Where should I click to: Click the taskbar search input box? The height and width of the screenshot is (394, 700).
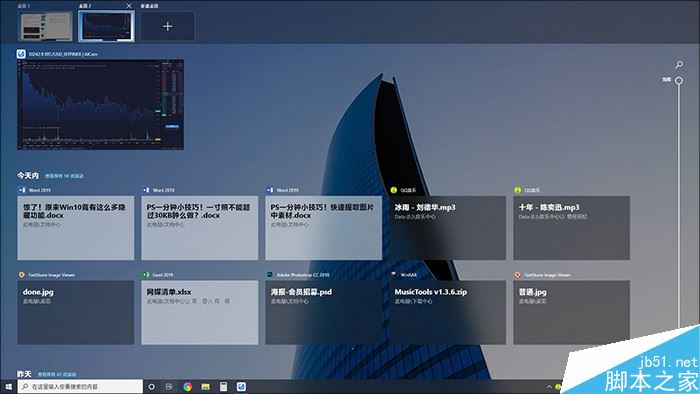[80, 386]
